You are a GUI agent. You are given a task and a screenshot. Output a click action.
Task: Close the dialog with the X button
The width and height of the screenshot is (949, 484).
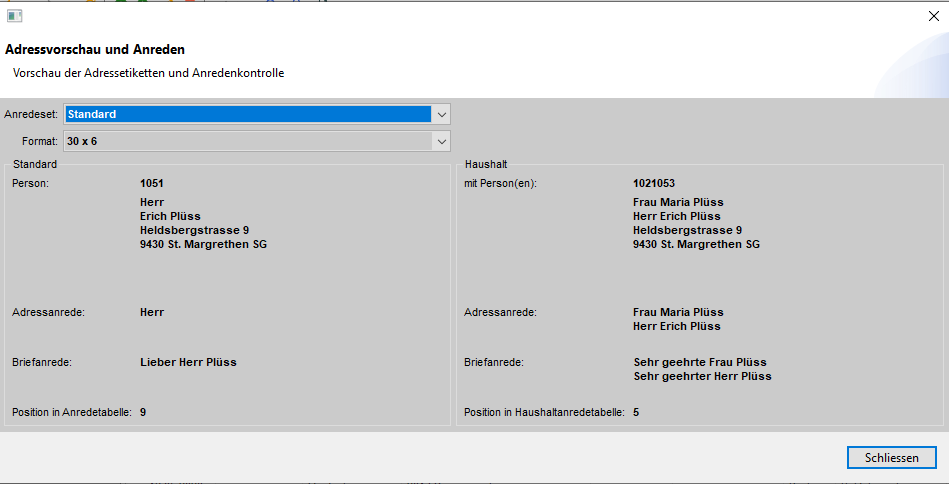933,15
